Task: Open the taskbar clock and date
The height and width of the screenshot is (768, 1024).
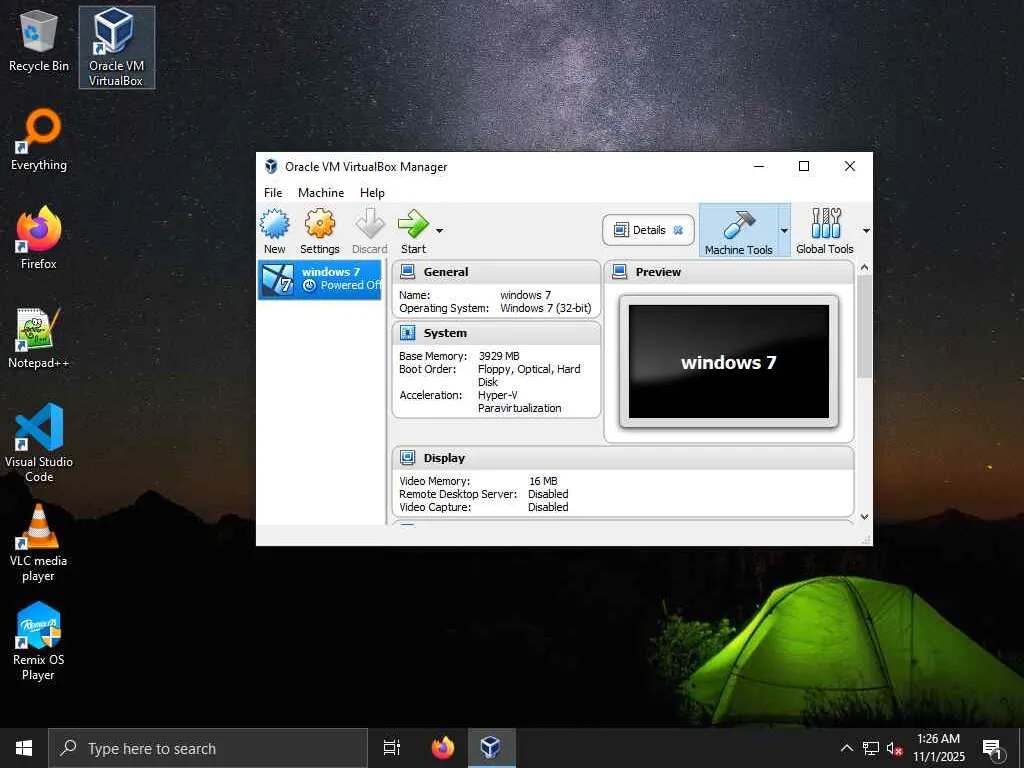Action: 938,748
